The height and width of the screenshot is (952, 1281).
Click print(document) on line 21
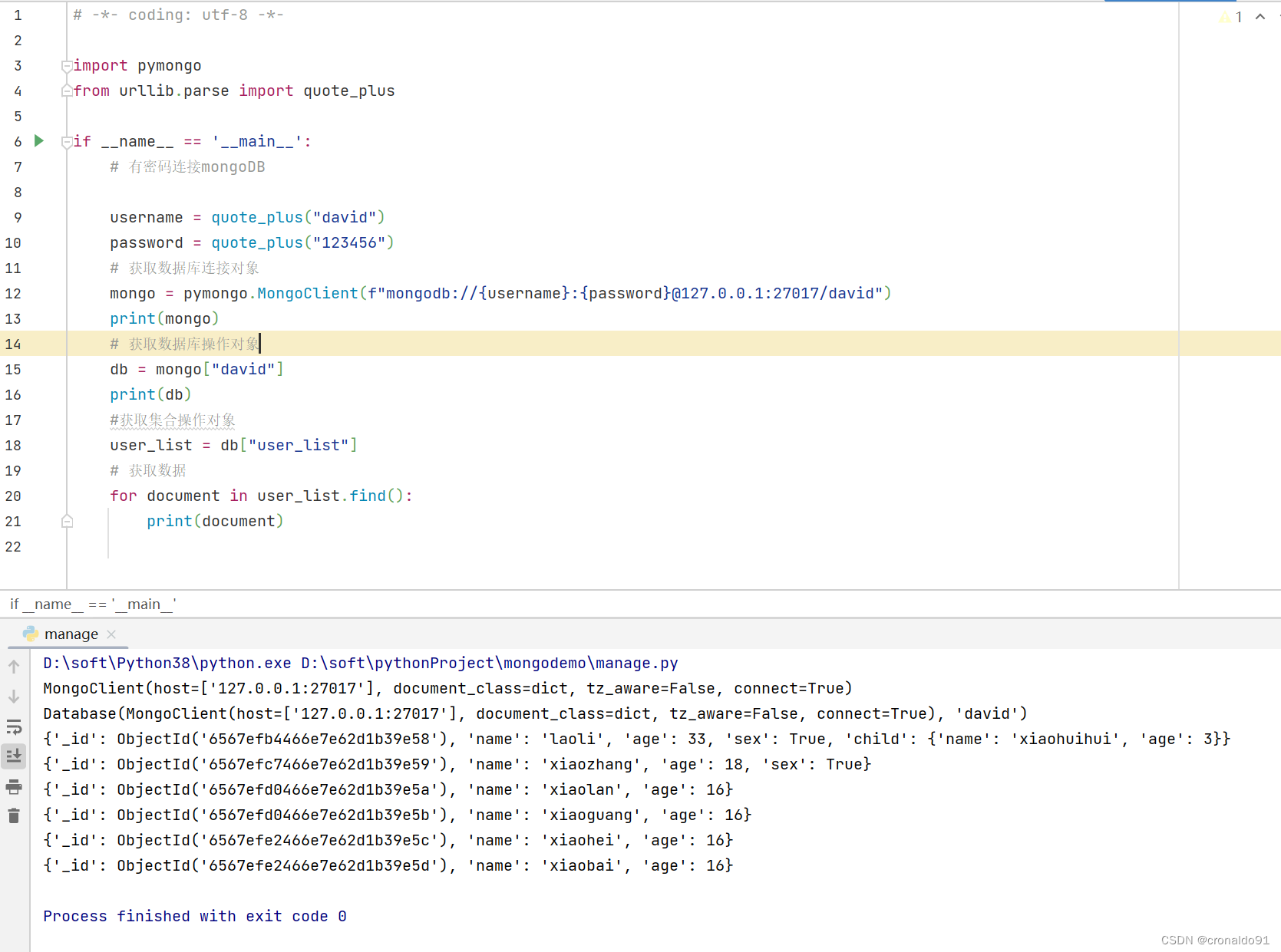tap(215, 522)
